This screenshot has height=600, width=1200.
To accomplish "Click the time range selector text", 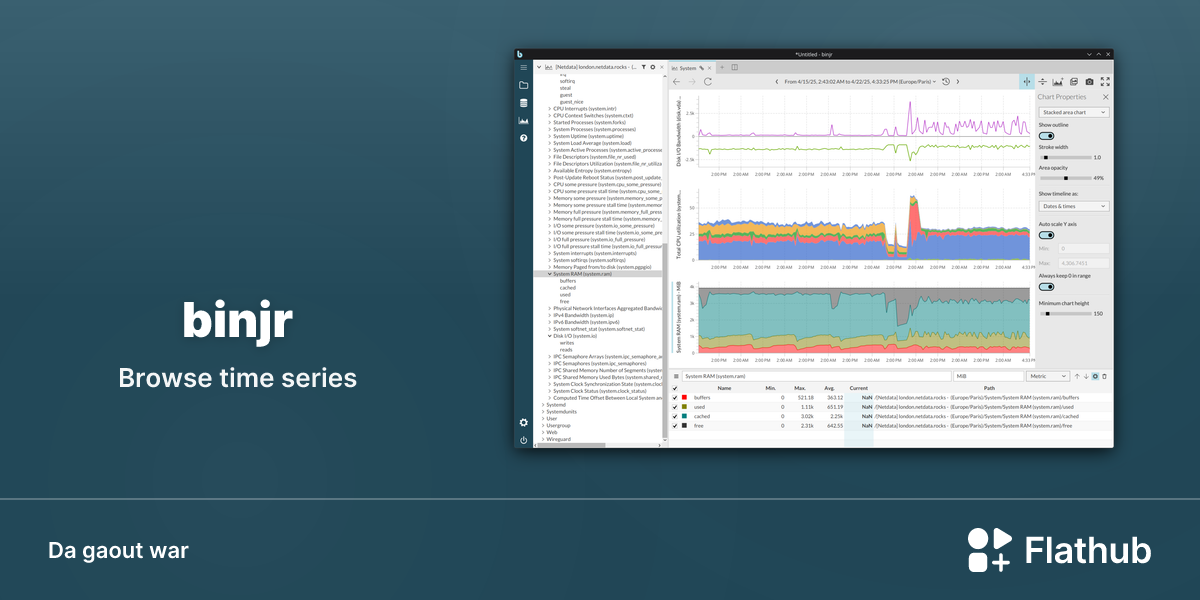I will pyautogui.click(x=859, y=81).
